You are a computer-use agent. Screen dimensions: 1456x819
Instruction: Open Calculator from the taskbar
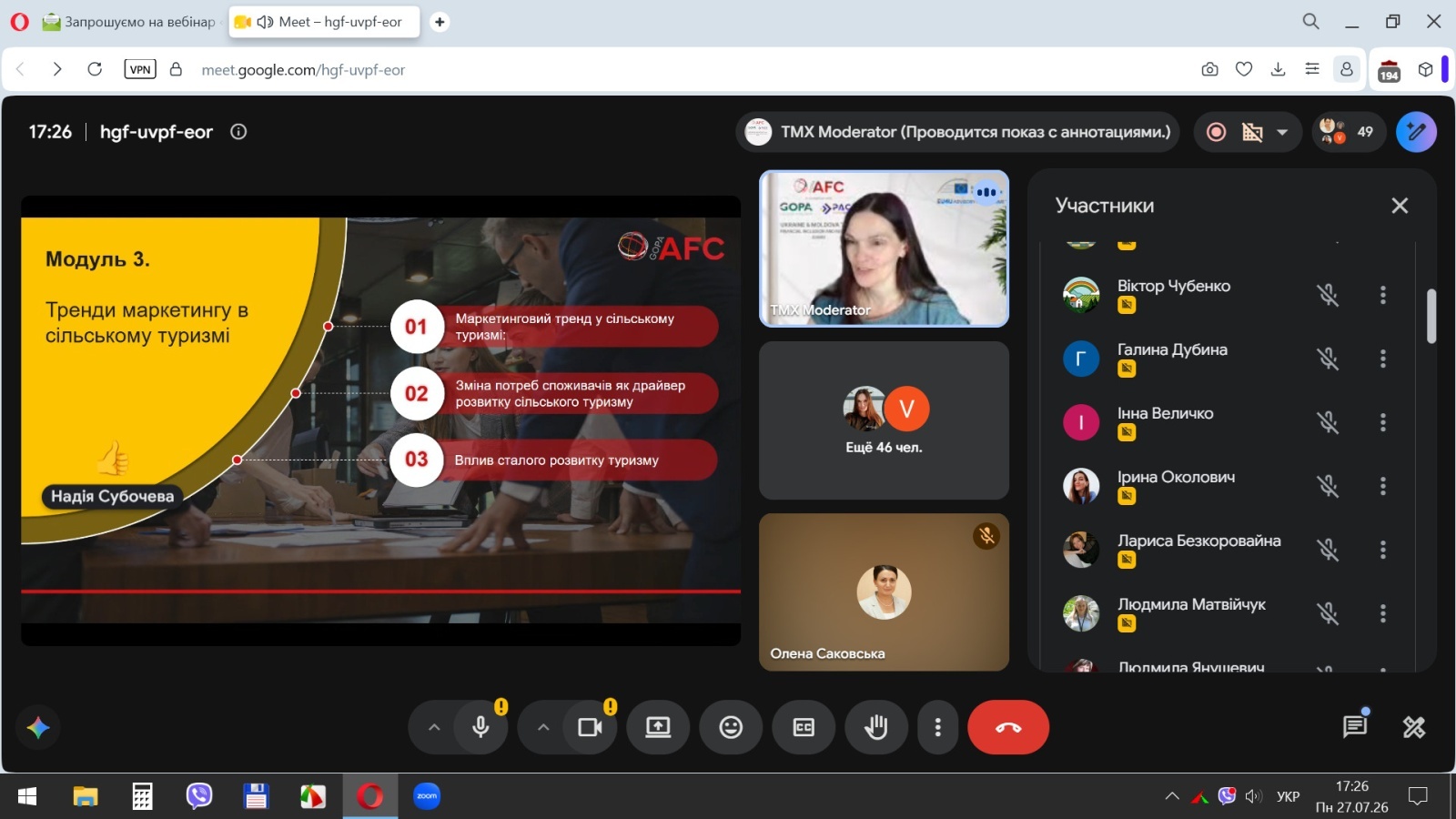pyautogui.click(x=142, y=796)
